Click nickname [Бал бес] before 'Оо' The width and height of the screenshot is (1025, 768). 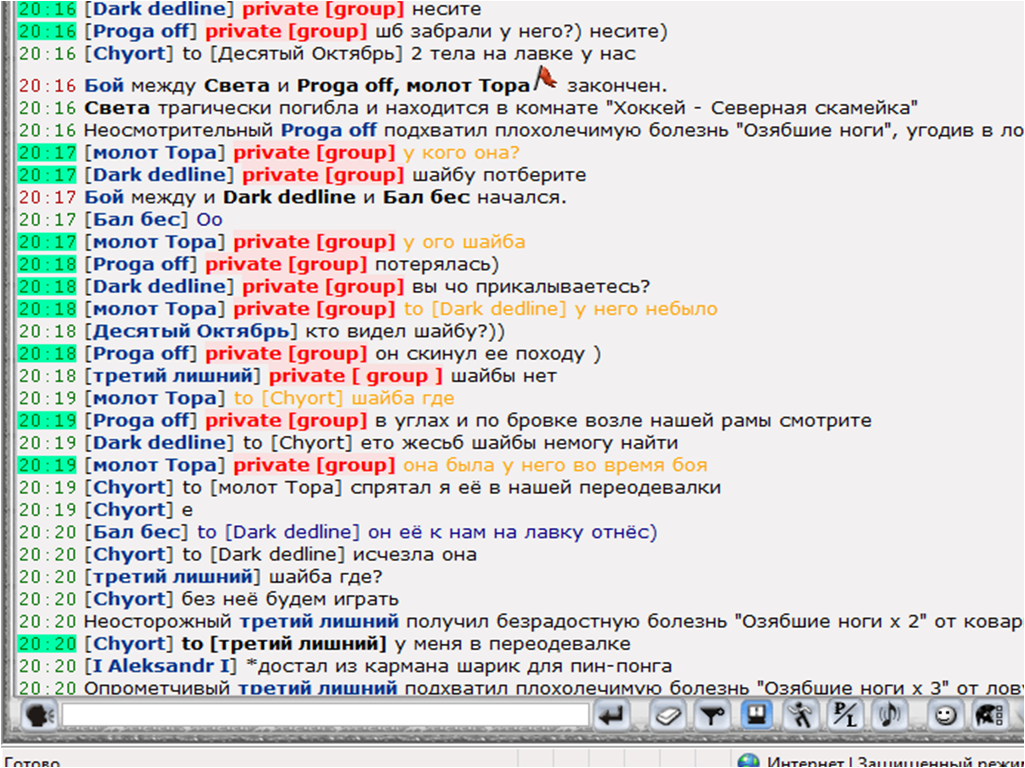[x=136, y=219]
